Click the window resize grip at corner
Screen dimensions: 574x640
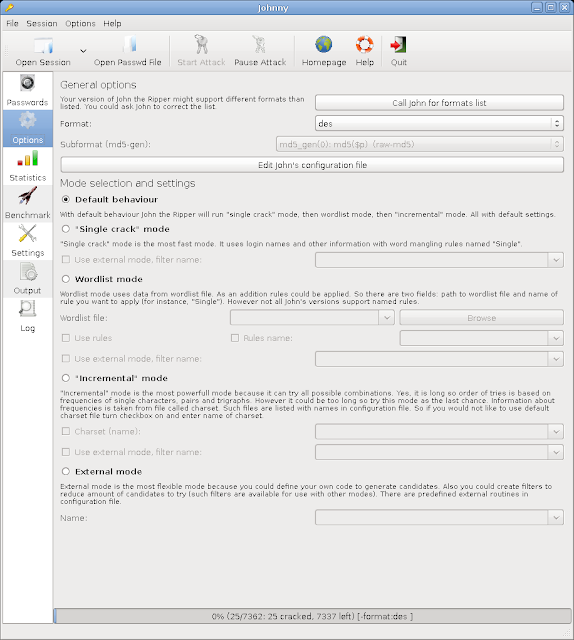click(567, 633)
